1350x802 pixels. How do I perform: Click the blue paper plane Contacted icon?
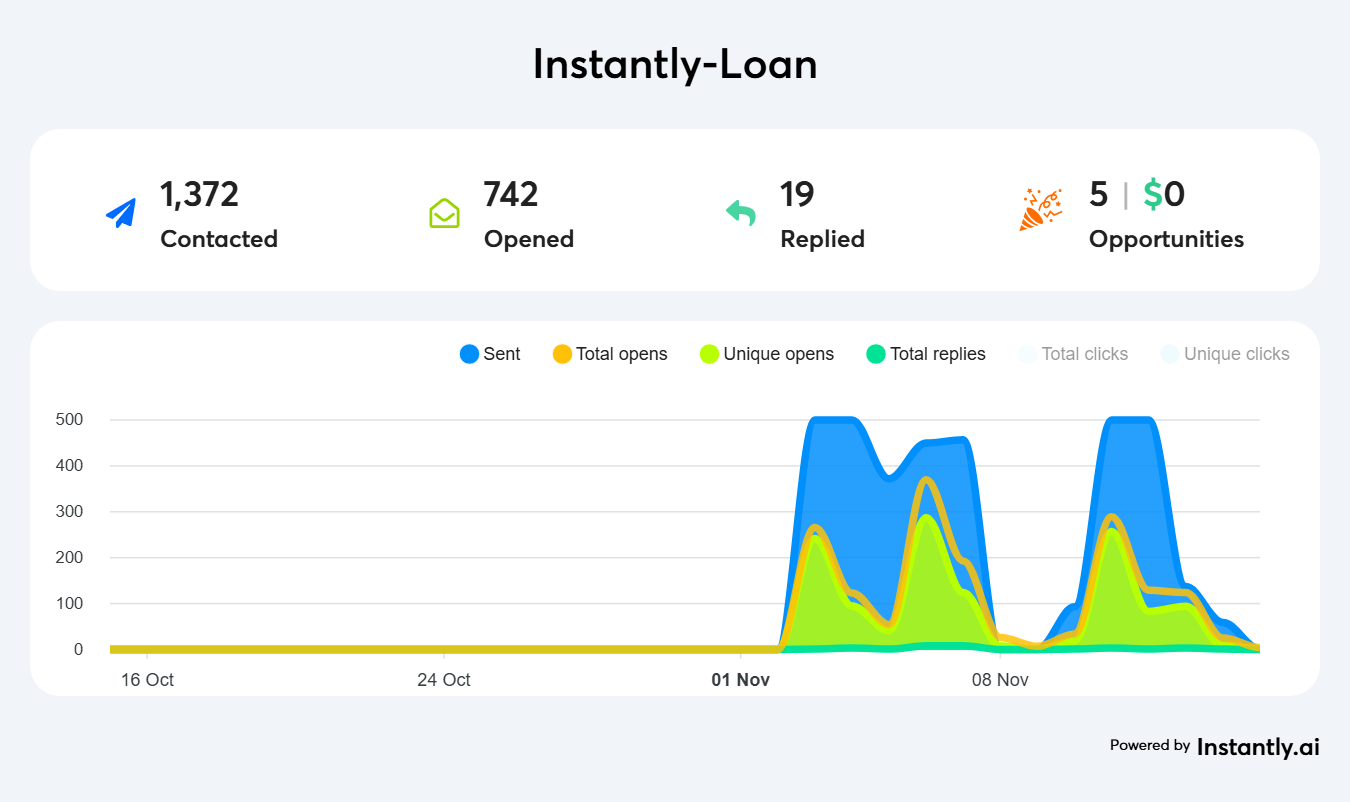pos(121,213)
